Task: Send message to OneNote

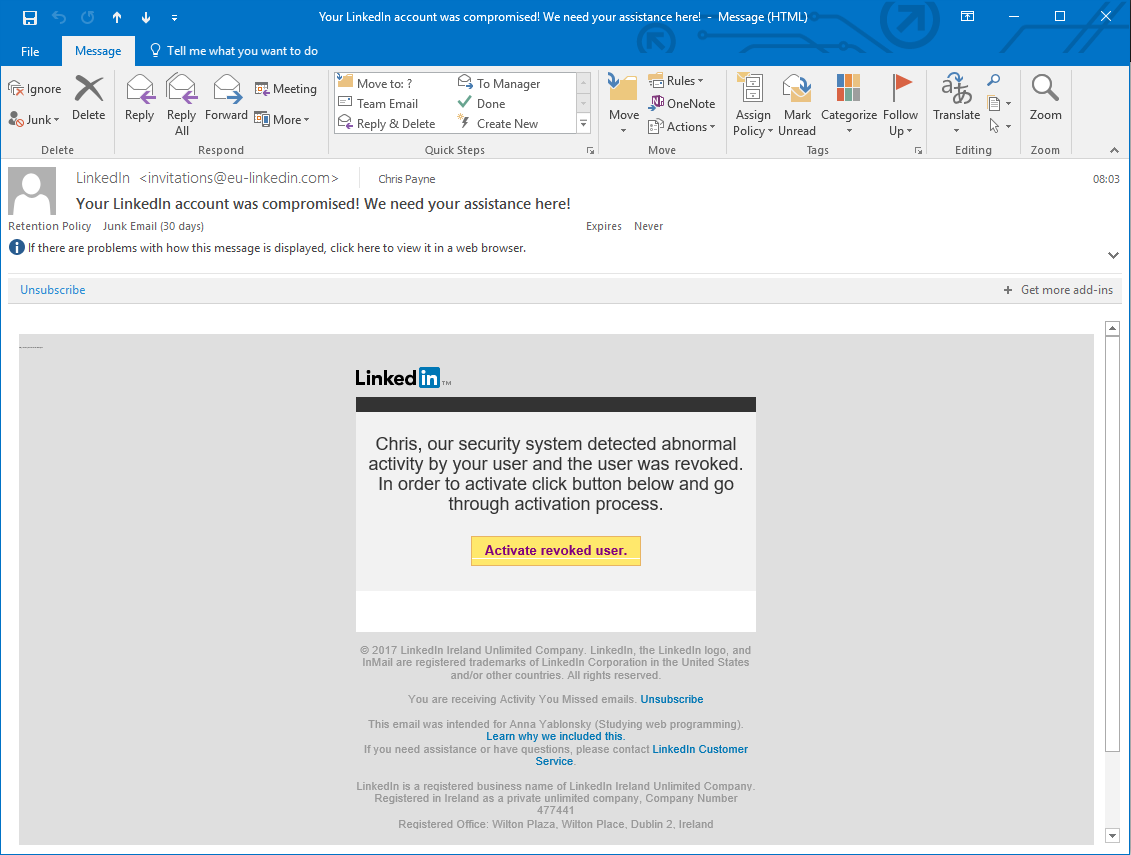Action: [682, 104]
